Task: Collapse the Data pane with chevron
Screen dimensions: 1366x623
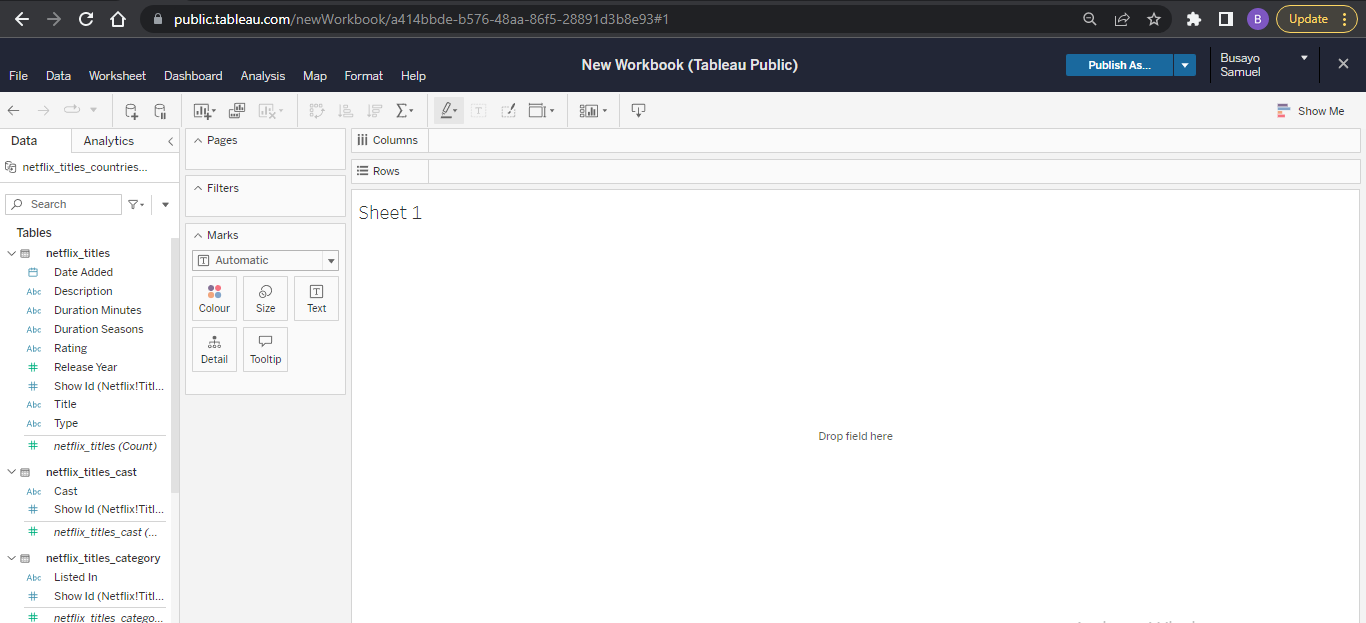Action: [x=170, y=141]
